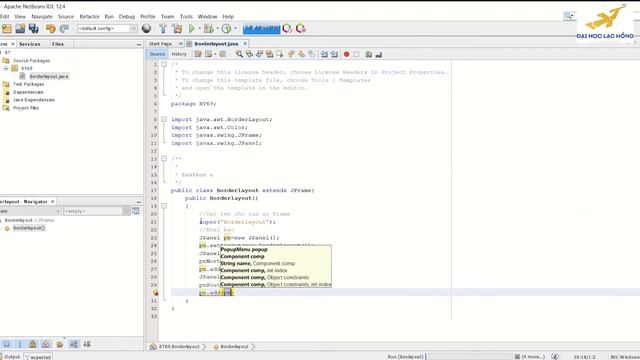
Task: Run the project with the green play icon
Action: 191,28
